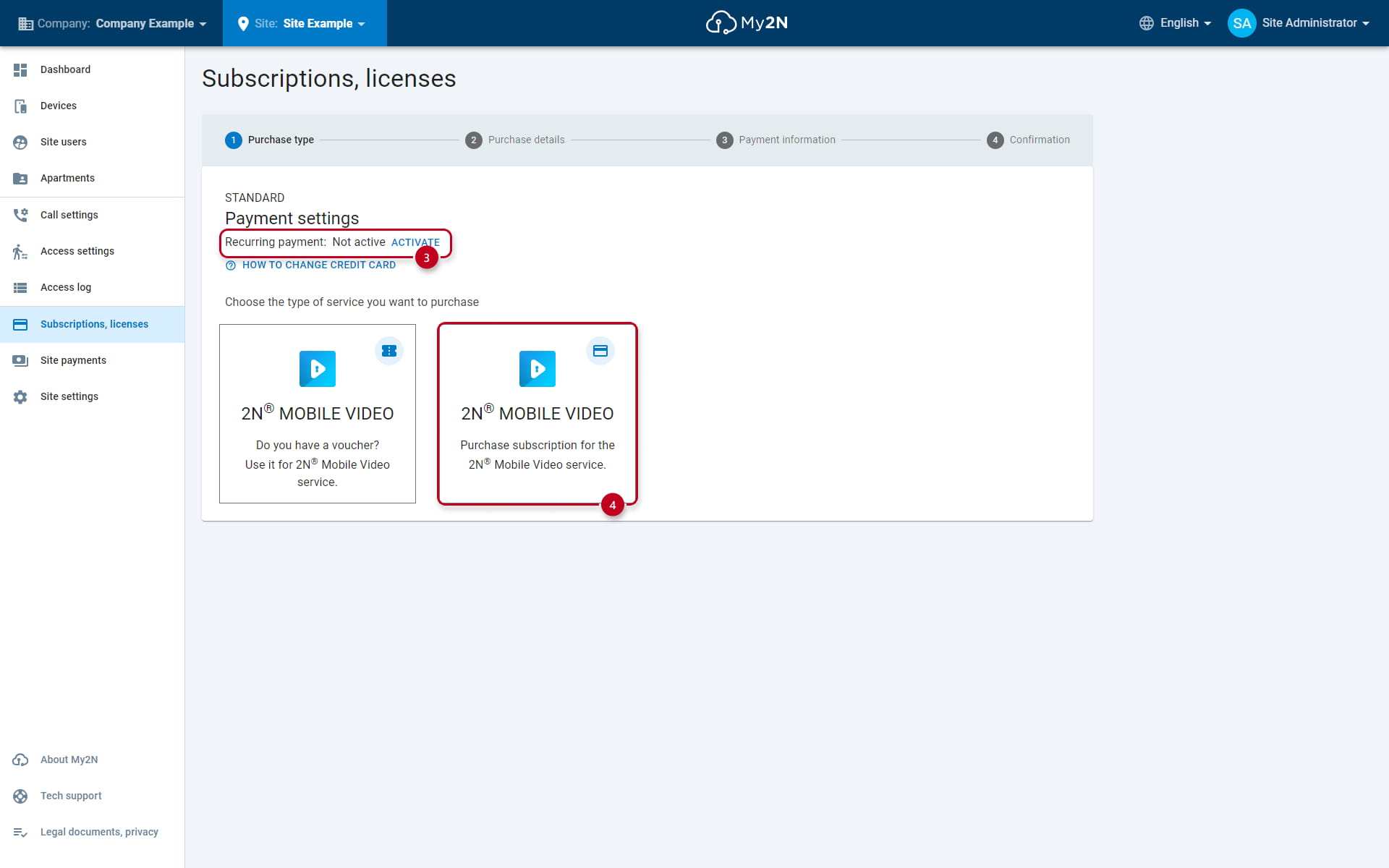Click the "STANDARD" label
Image resolution: width=1389 pixels, height=868 pixels.
point(255,197)
